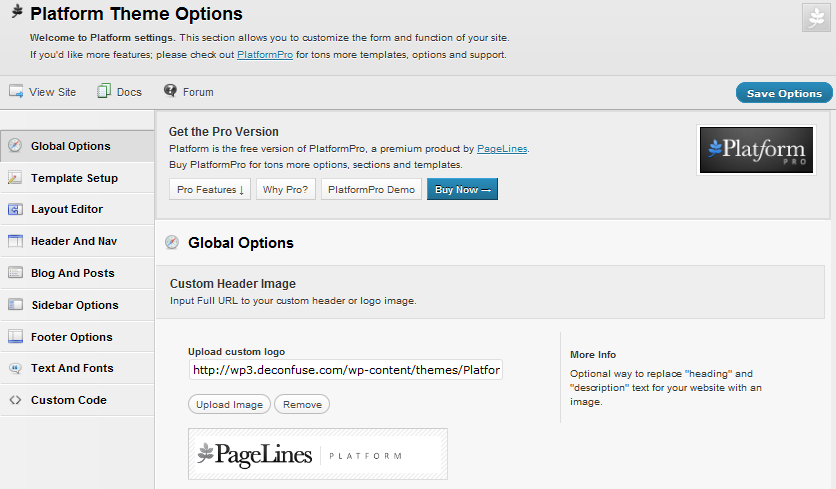Click the Blog And Posts icon

pos(15,273)
